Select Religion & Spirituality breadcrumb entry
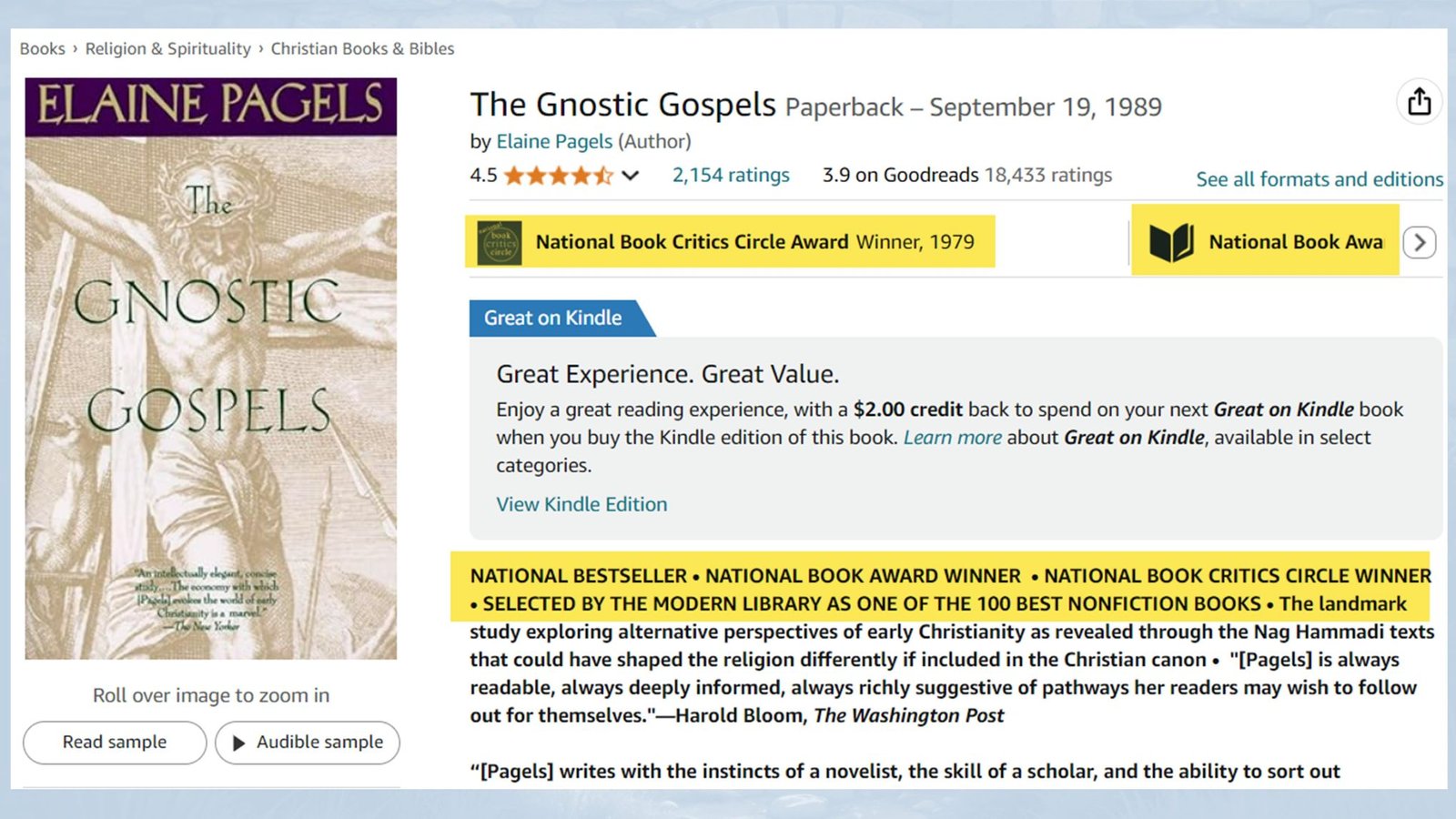1456x819 pixels. 167,48
